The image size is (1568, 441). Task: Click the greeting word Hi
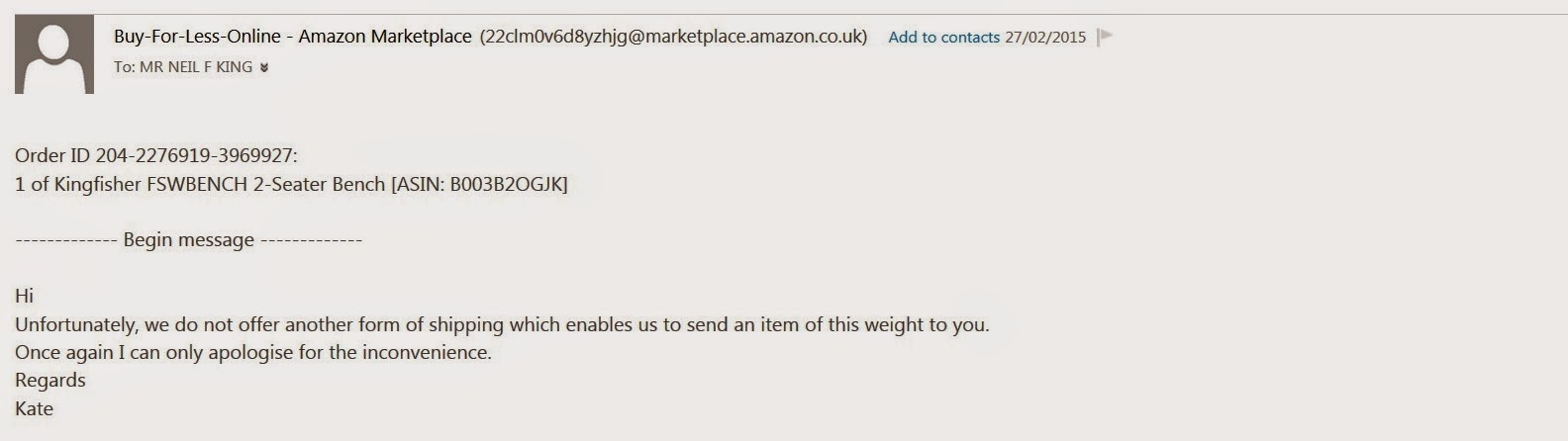pos(25,296)
